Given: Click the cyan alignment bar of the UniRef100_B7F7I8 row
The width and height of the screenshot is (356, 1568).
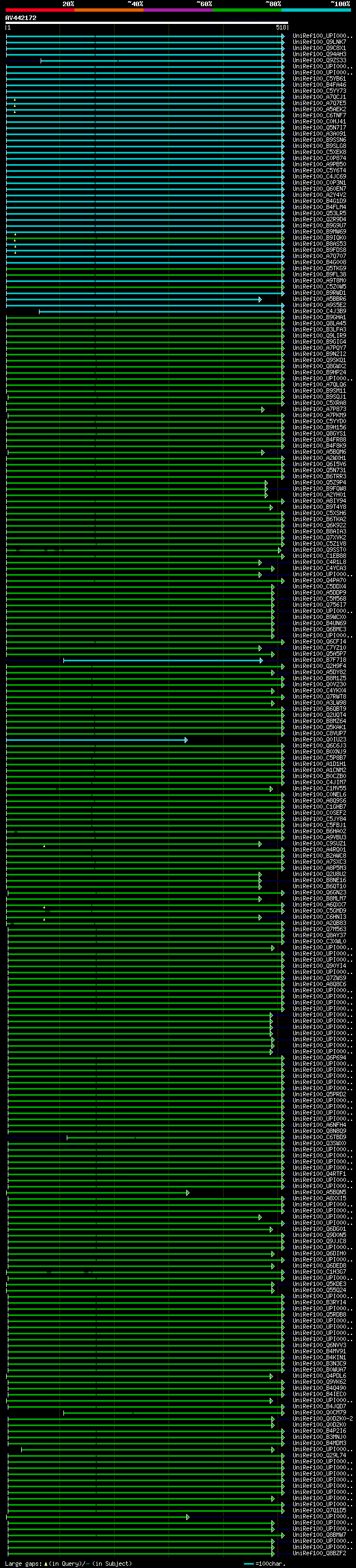Looking at the screenshot, I should coord(162,660).
